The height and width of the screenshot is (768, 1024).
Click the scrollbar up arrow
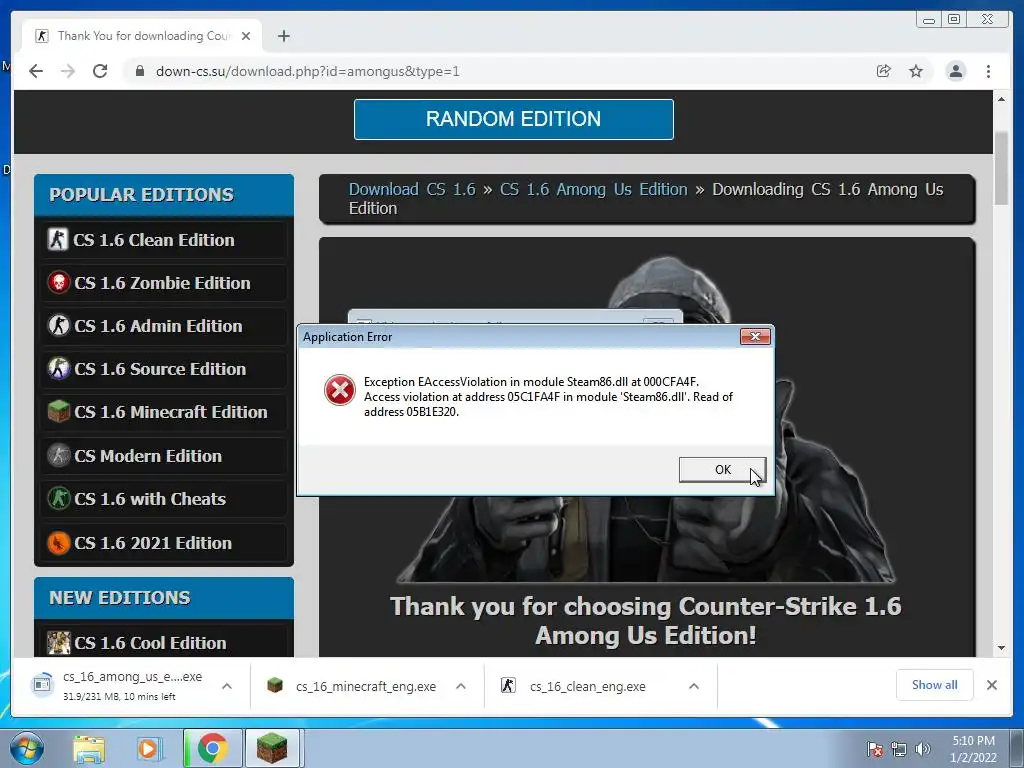coord(1001,99)
